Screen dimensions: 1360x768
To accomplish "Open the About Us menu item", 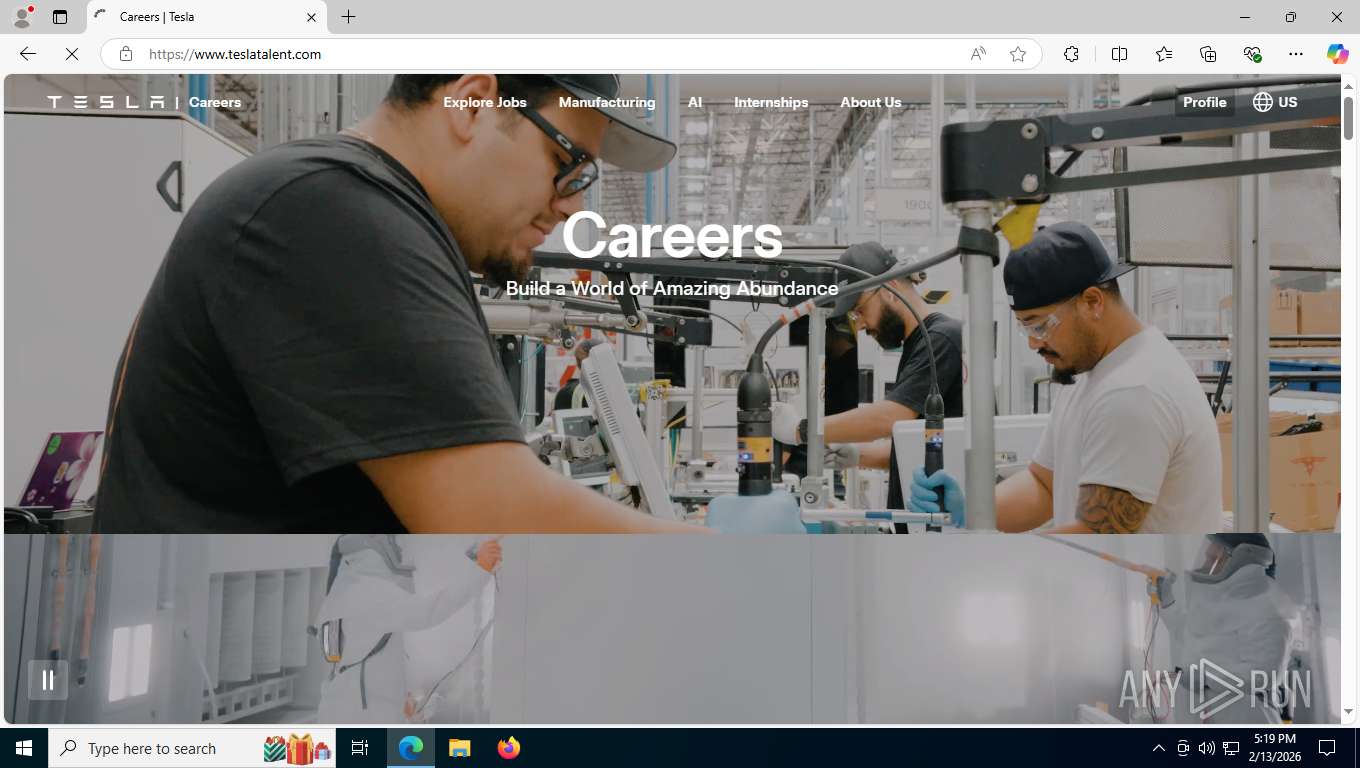I will point(871,102).
